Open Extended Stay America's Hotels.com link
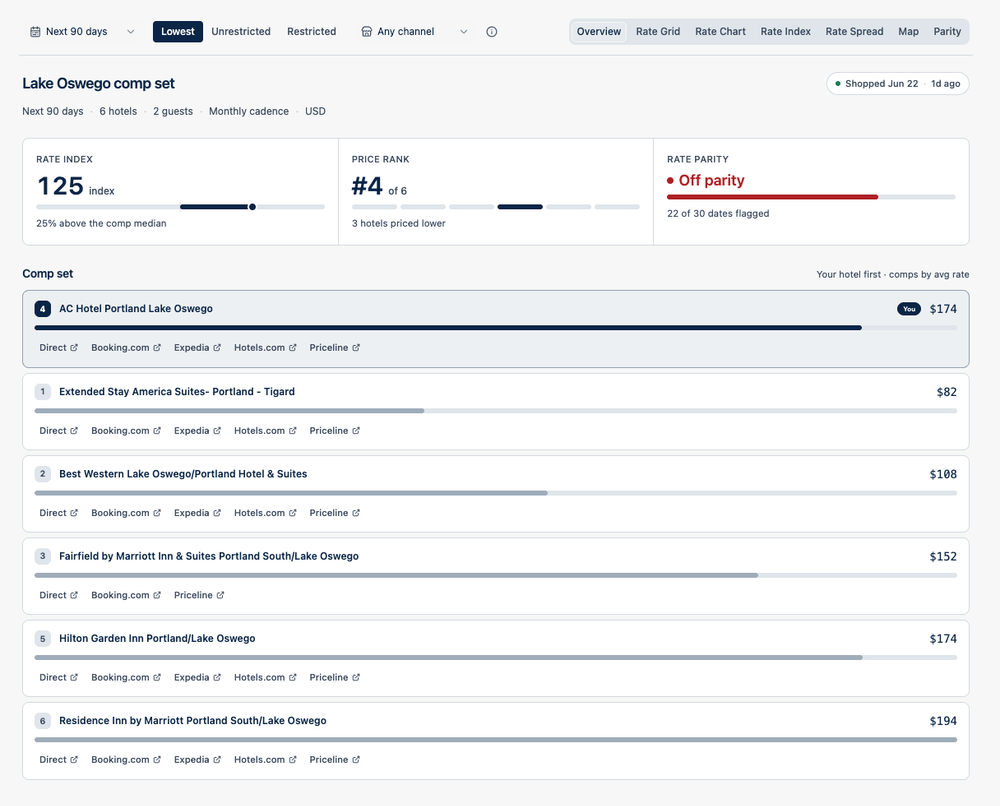The height and width of the screenshot is (806, 1000). point(265,430)
